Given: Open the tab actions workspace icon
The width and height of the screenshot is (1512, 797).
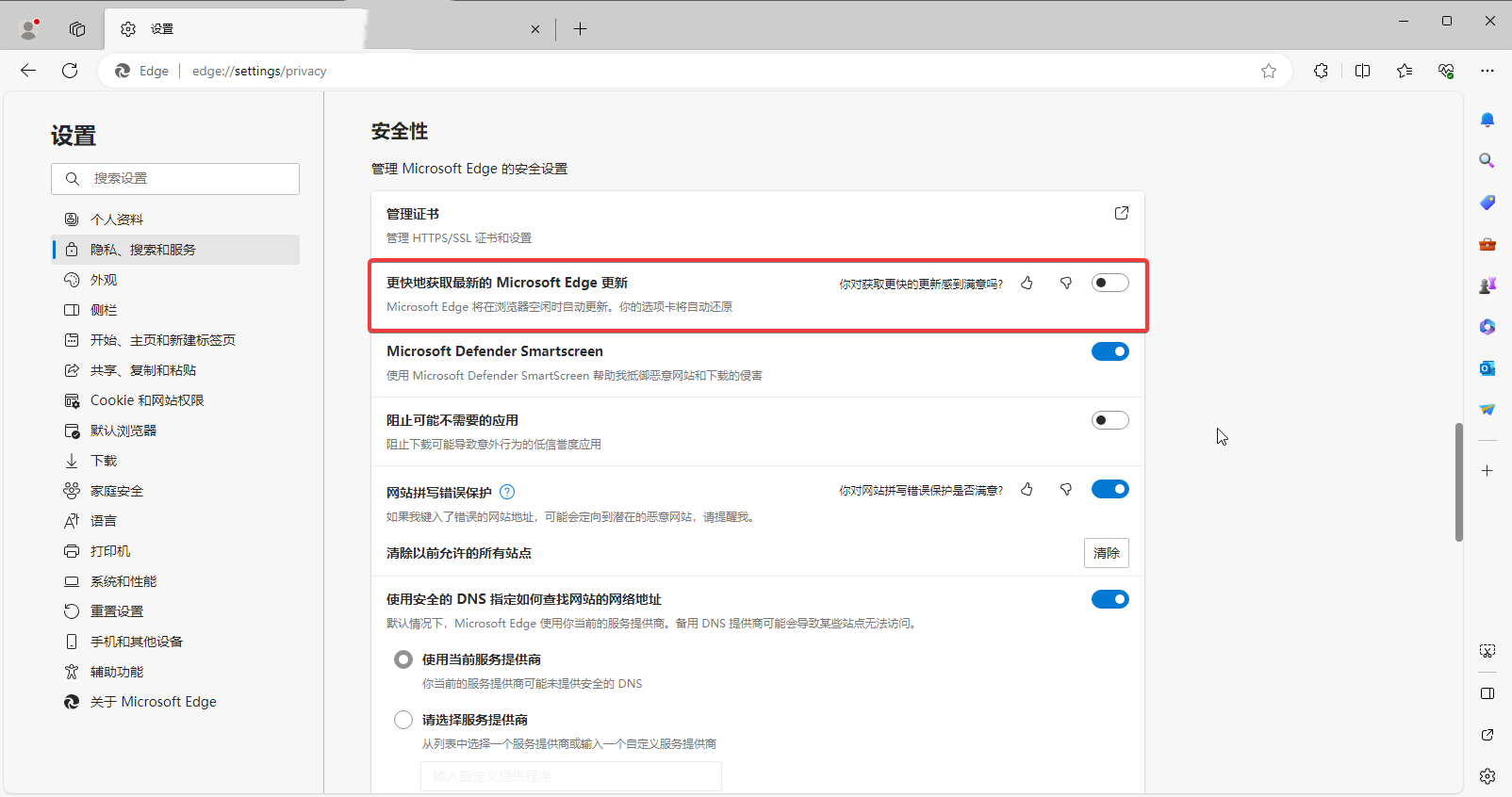Looking at the screenshot, I should (x=77, y=29).
